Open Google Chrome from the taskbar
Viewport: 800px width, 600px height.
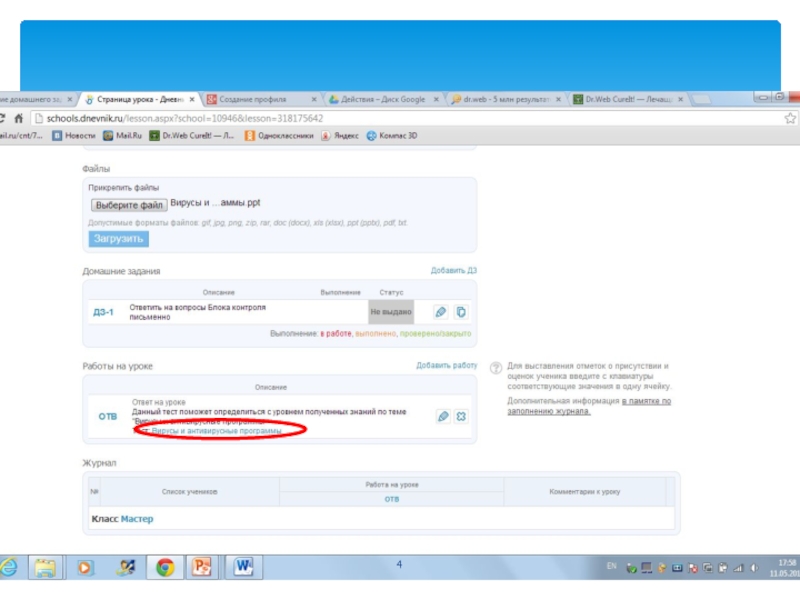point(164,567)
